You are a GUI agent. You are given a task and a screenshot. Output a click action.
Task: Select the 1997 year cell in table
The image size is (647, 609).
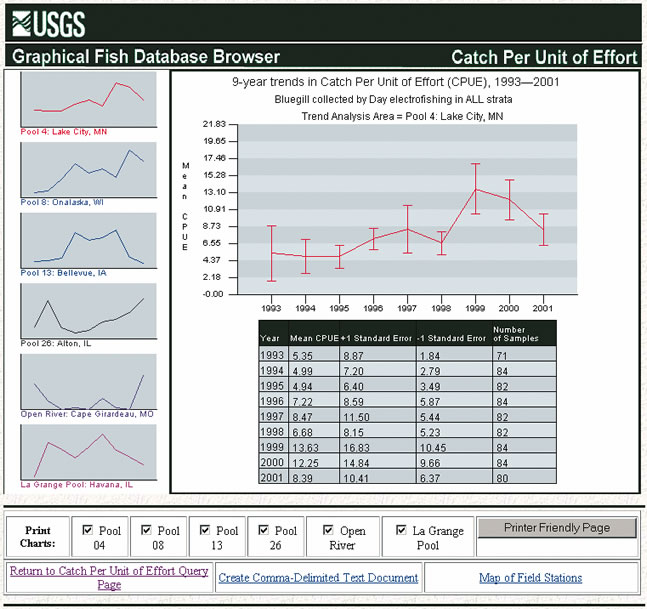pyautogui.click(x=272, y=416)
